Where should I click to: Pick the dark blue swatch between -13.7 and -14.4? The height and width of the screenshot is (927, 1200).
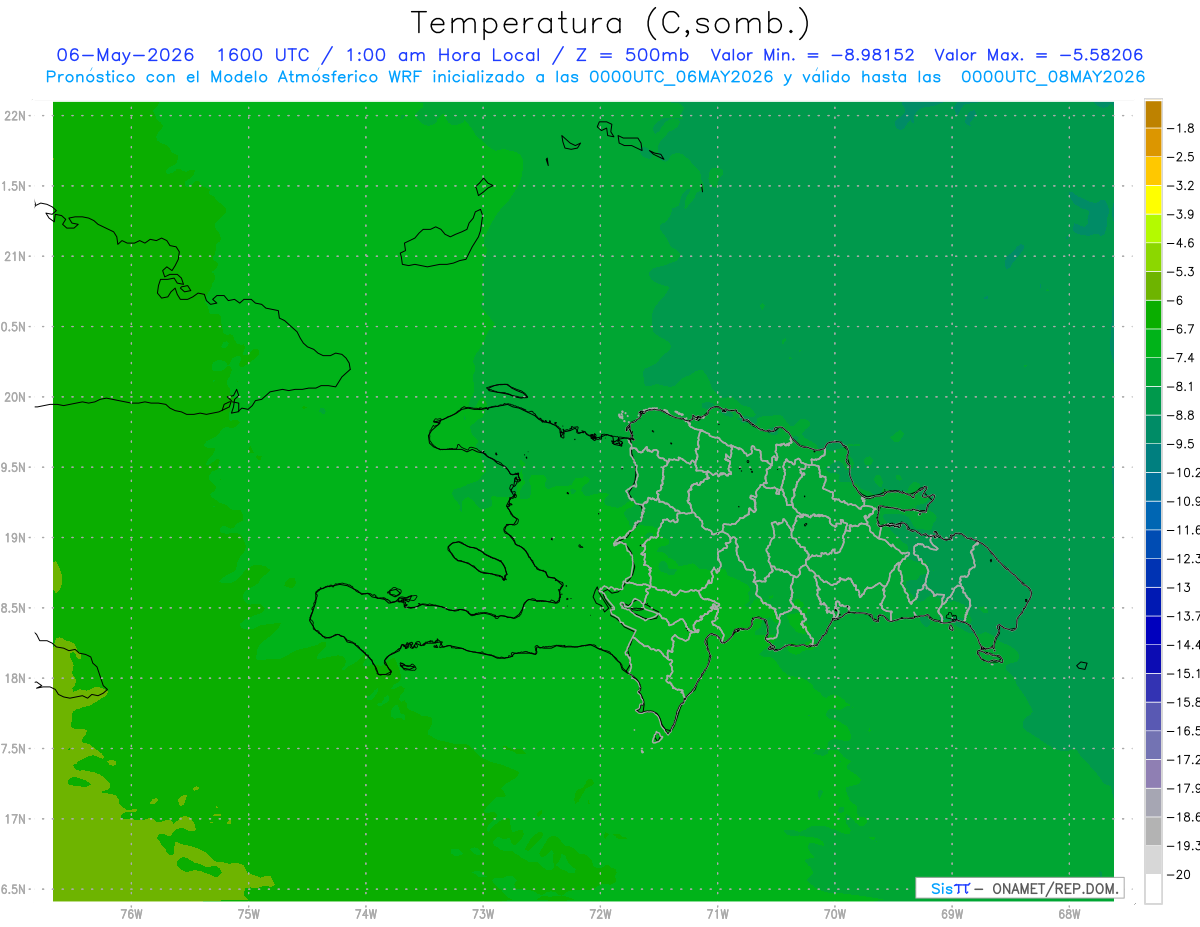point(1153,630)
